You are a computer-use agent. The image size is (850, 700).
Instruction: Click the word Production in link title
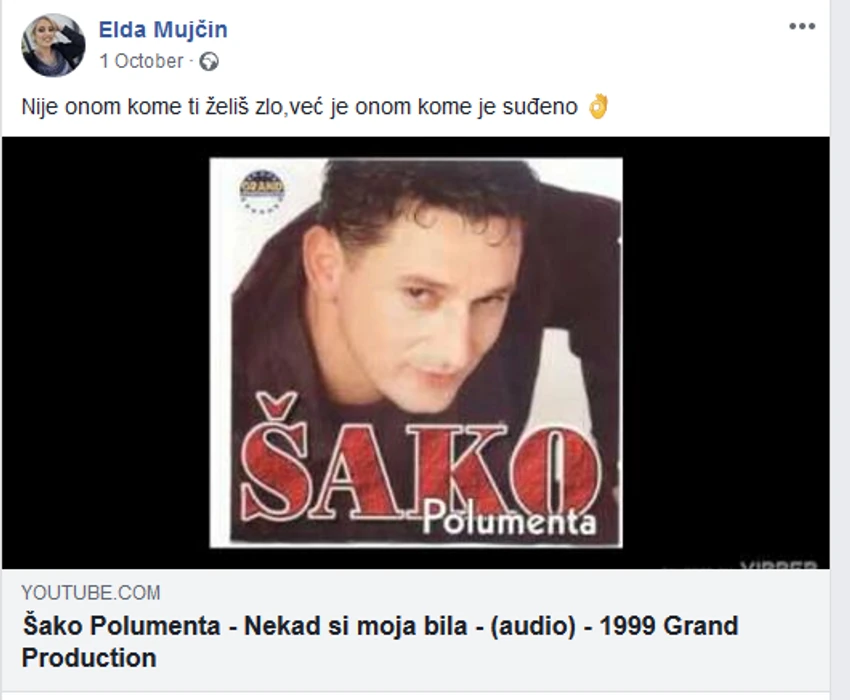89,658
